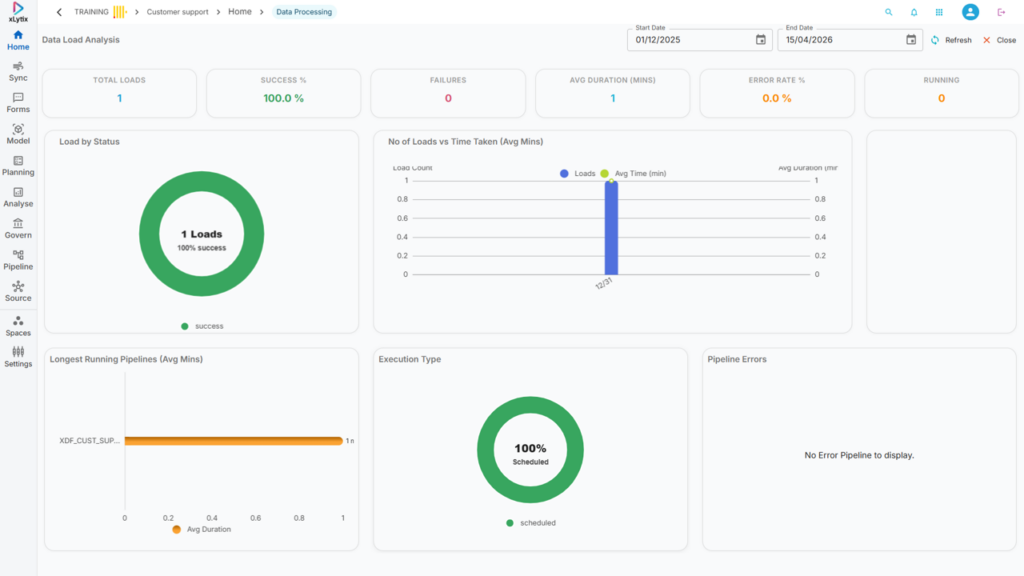1024x576 pixels.
Task: Toggle the Avg Time (min) legend
Action: coord(633,174)
